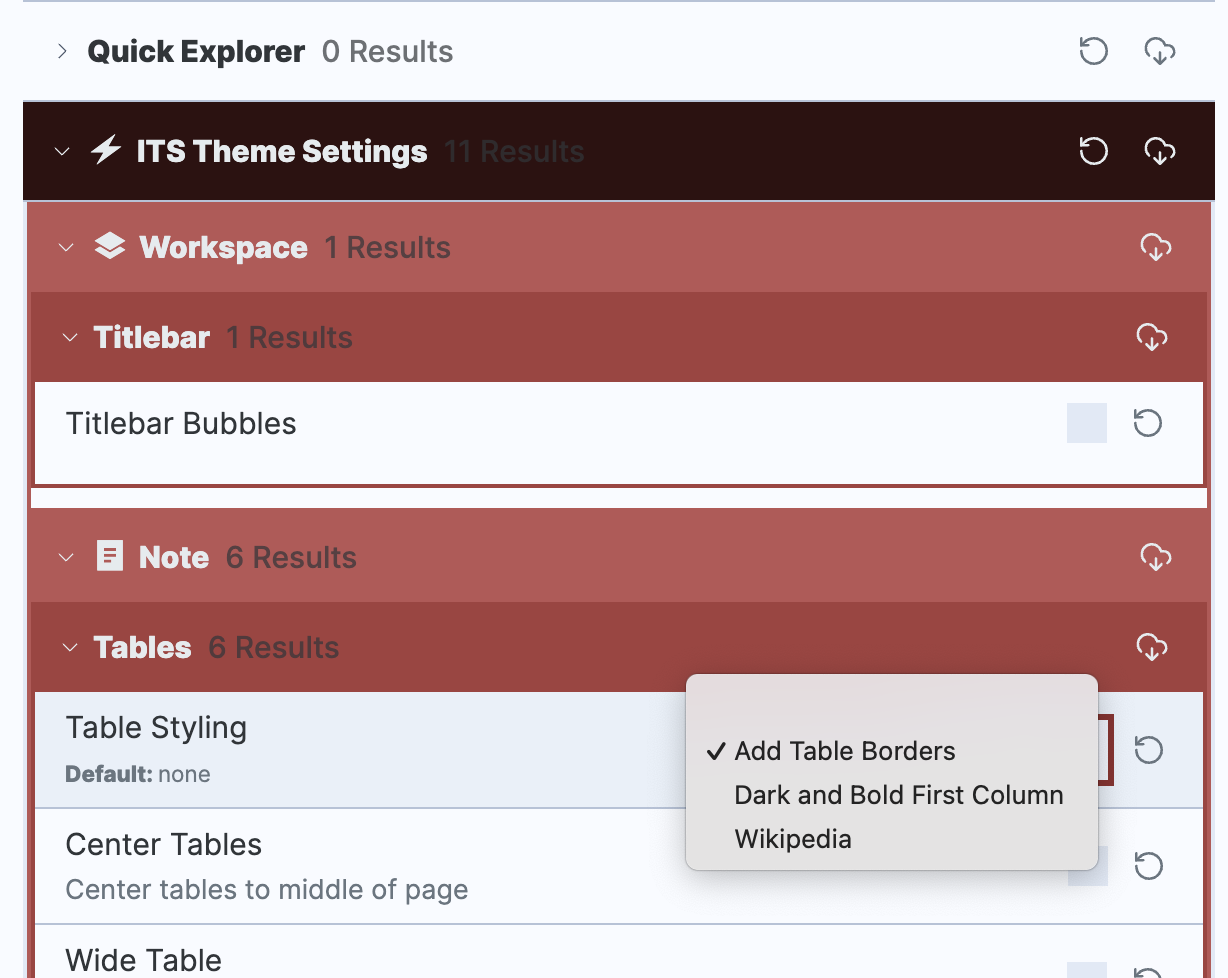The width and height of the screenshot is (1228, 978).
Task: Collapse the Workspace section
Action: tap(66, 247)
